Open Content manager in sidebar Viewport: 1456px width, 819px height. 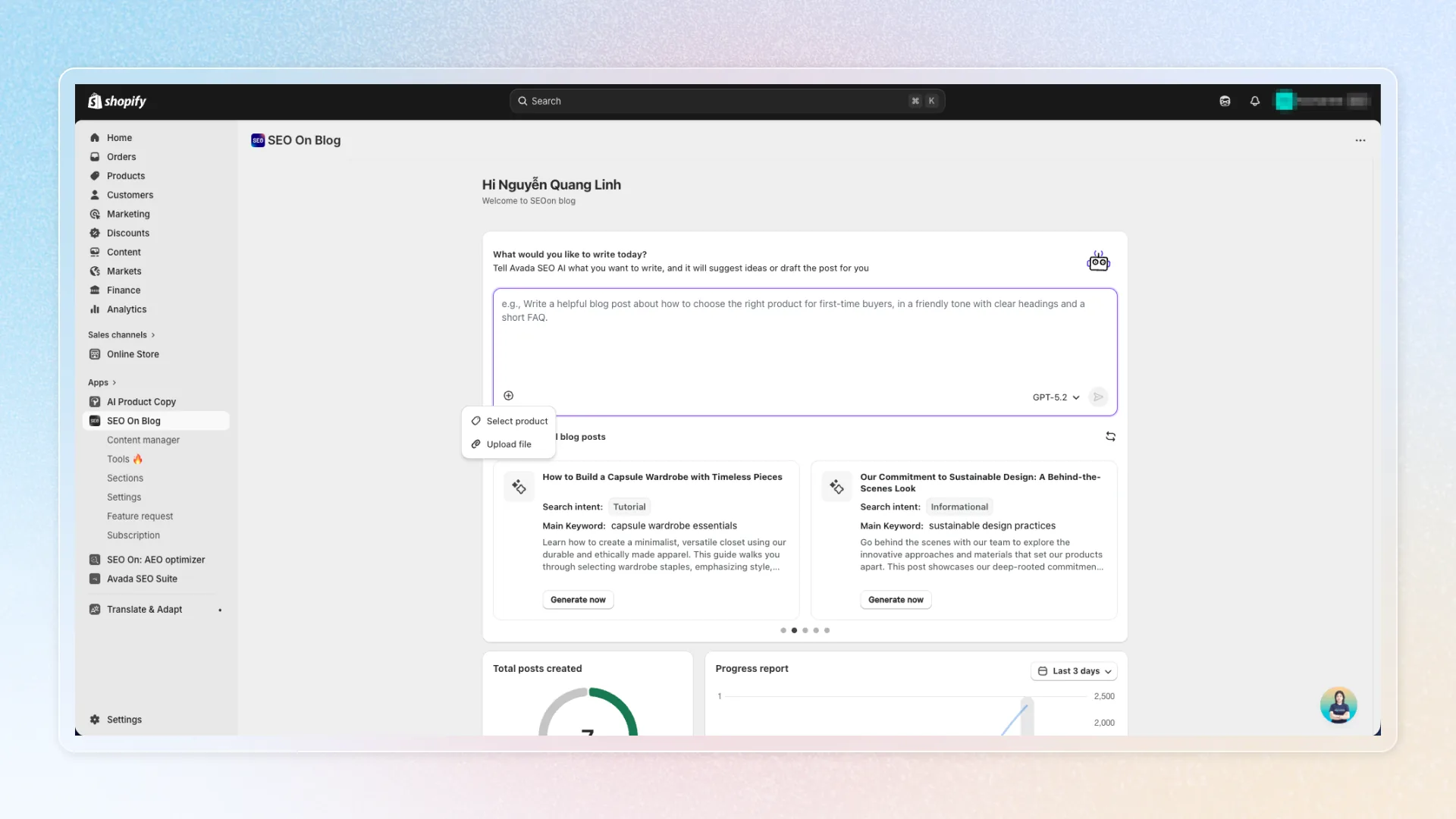tap(143, 440)
